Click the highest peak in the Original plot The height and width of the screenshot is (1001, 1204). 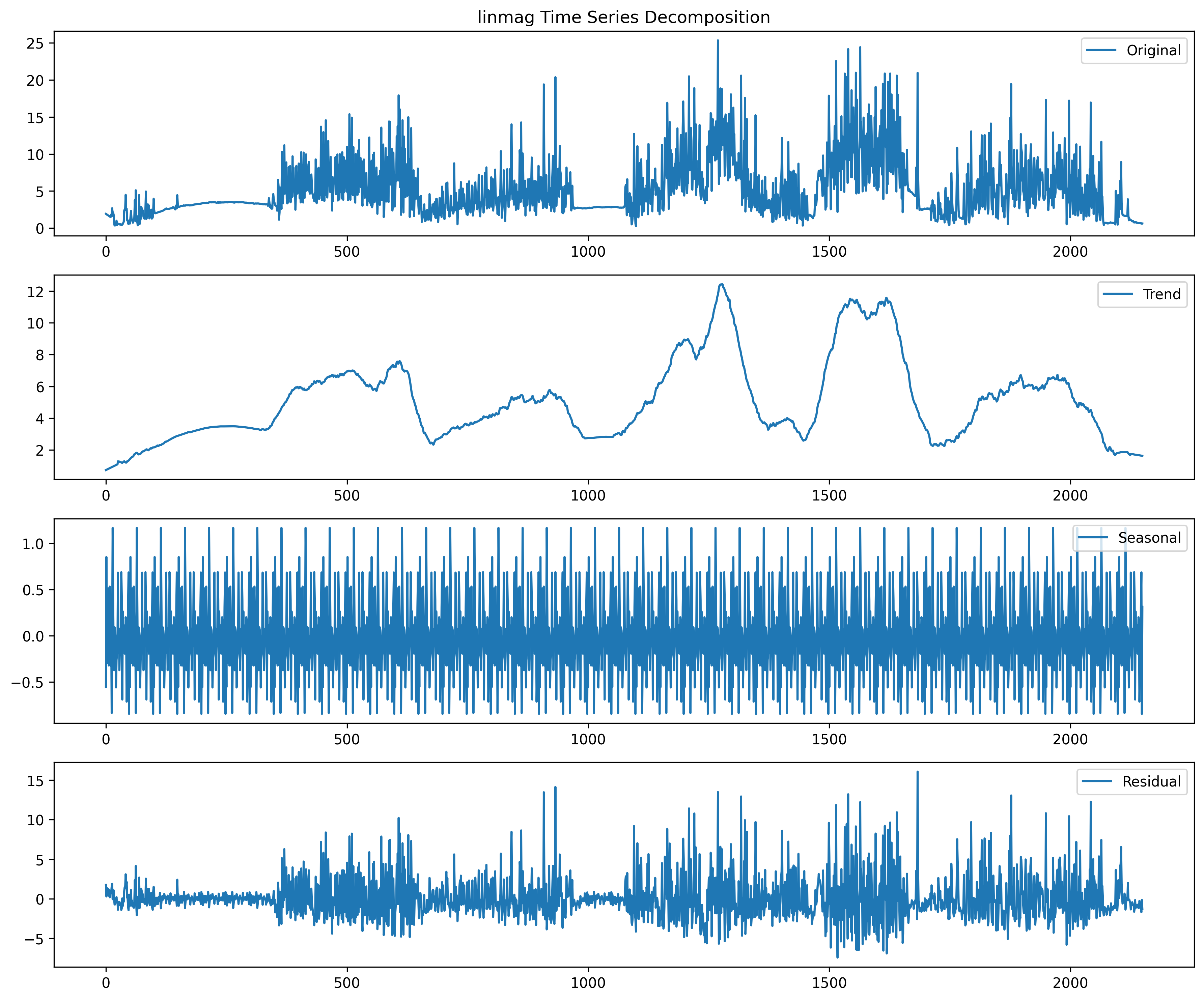(x=718, y=41)
